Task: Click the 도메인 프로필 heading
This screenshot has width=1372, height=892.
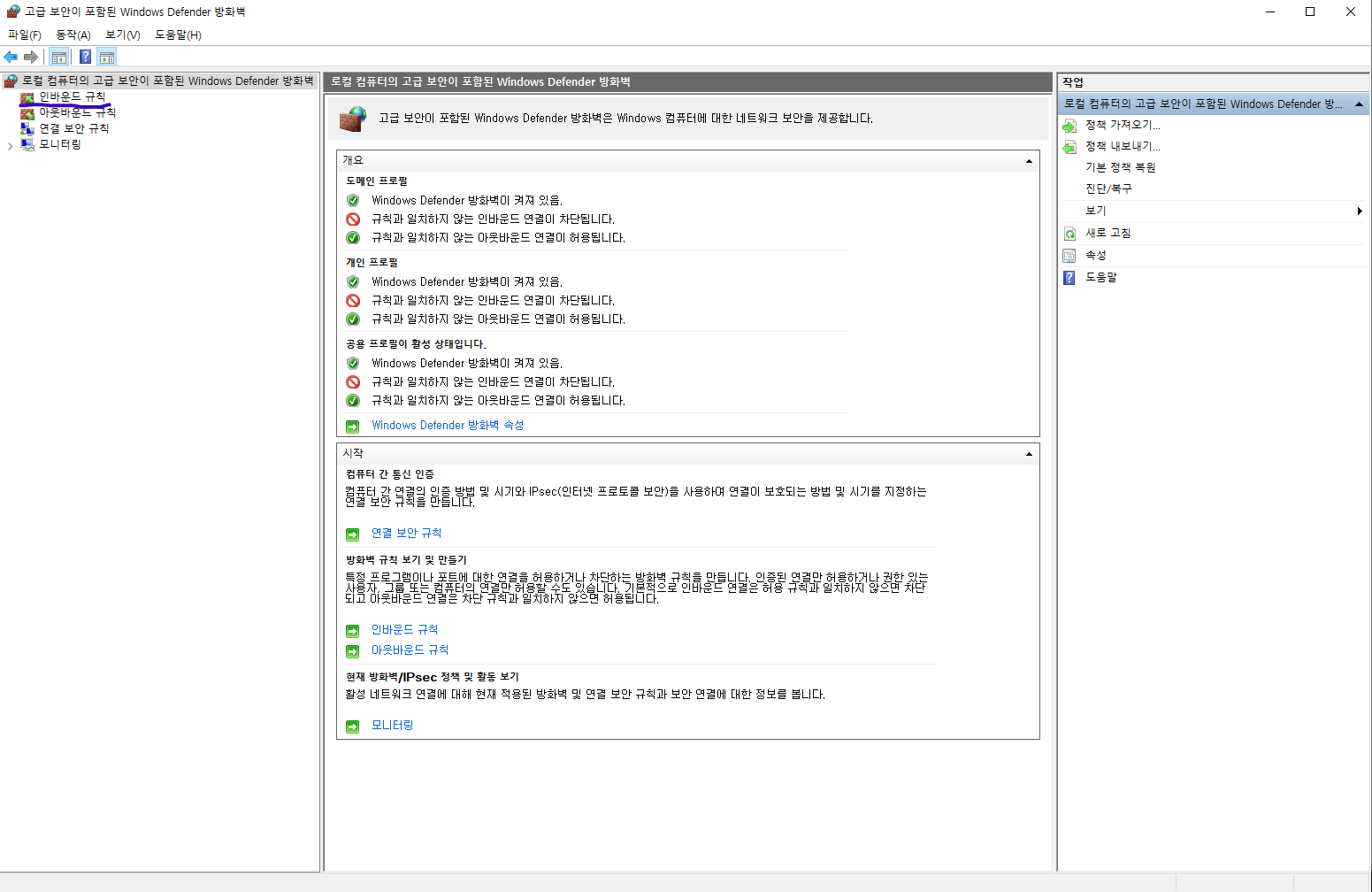Action: (377, 181)
